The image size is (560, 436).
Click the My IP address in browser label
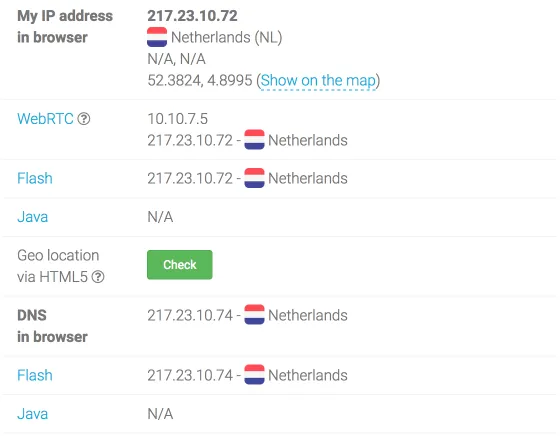65,26
